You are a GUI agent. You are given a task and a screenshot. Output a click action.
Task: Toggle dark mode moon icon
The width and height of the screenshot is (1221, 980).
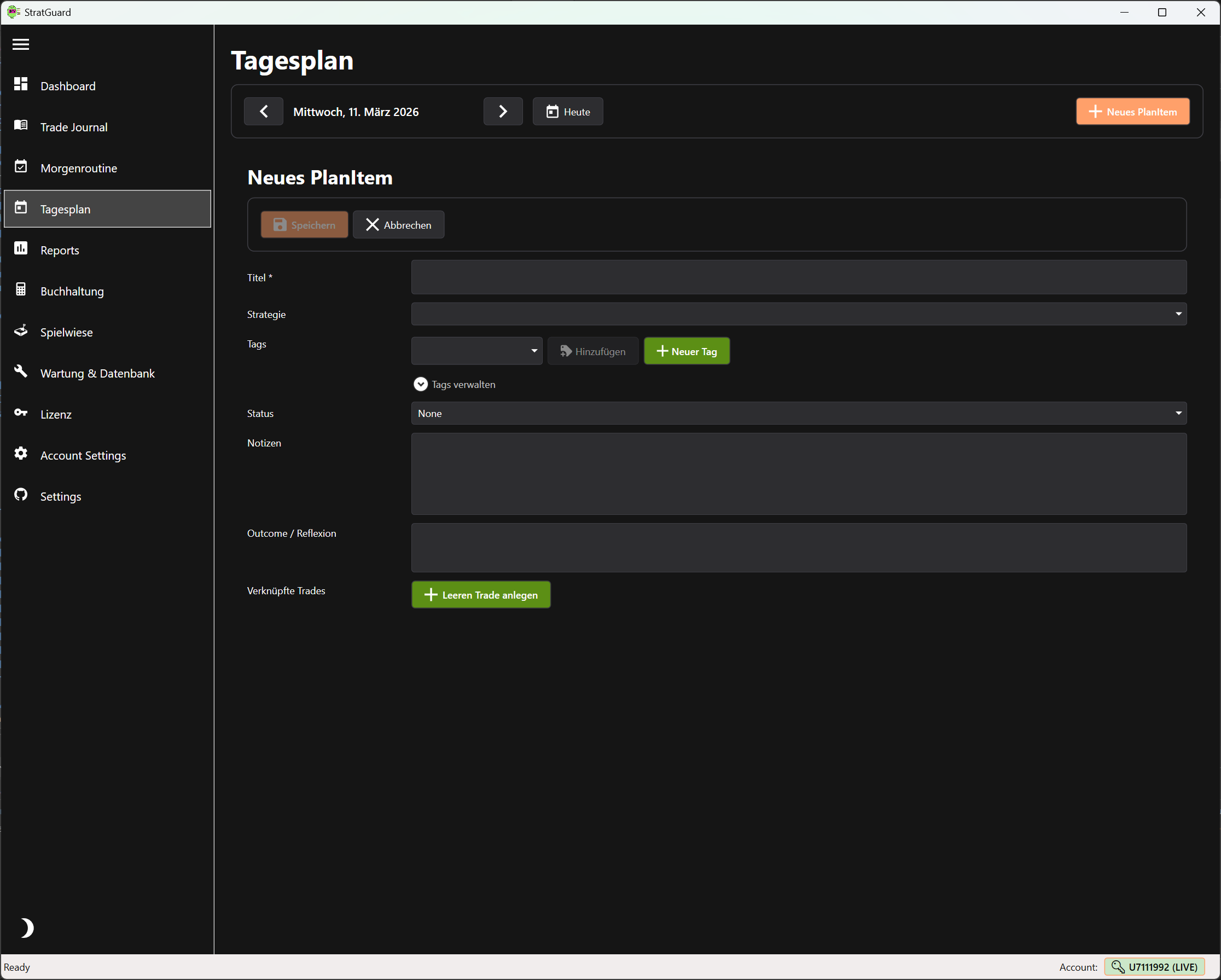26,928
